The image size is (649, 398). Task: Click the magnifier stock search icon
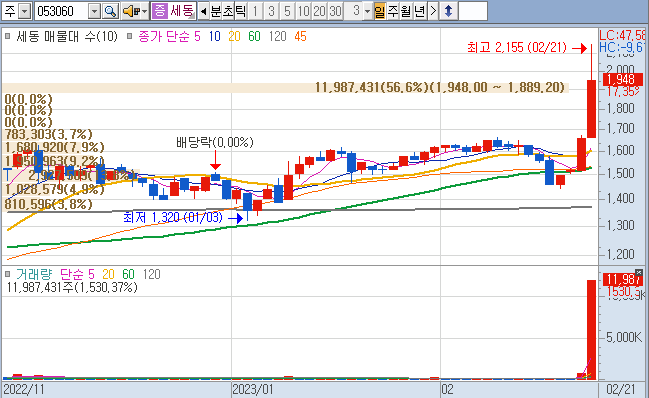pyautogui.click(x=110, y=11)
